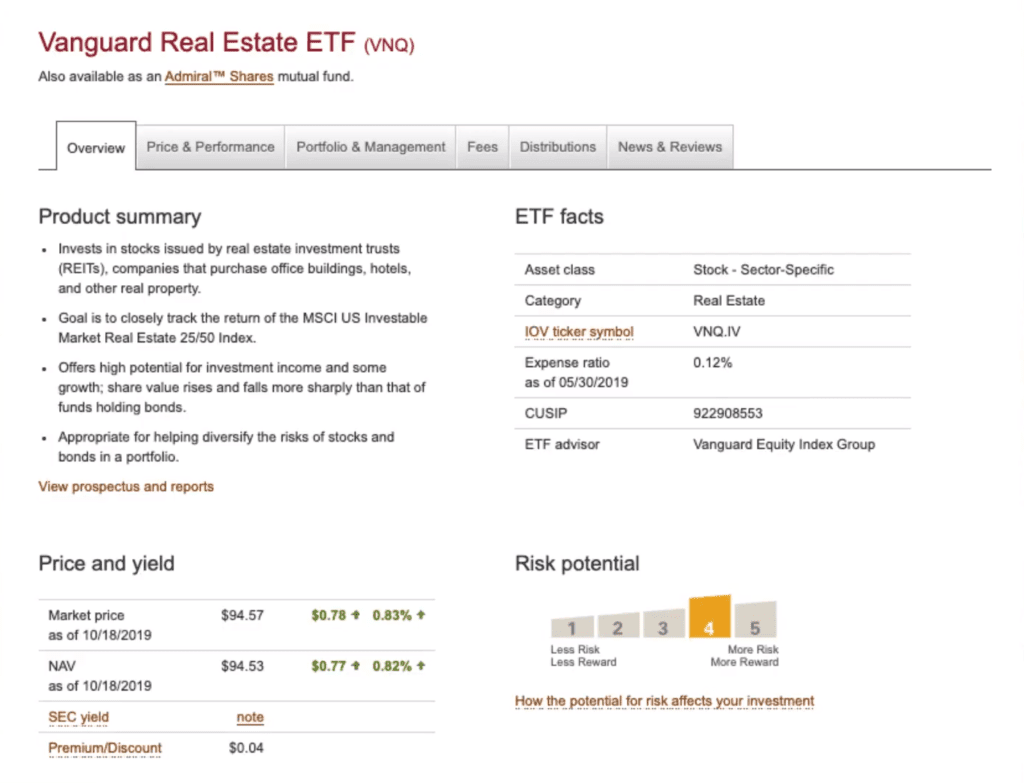Open the note link in SEC yield row

pyautogui.click(x=250, y=717)
